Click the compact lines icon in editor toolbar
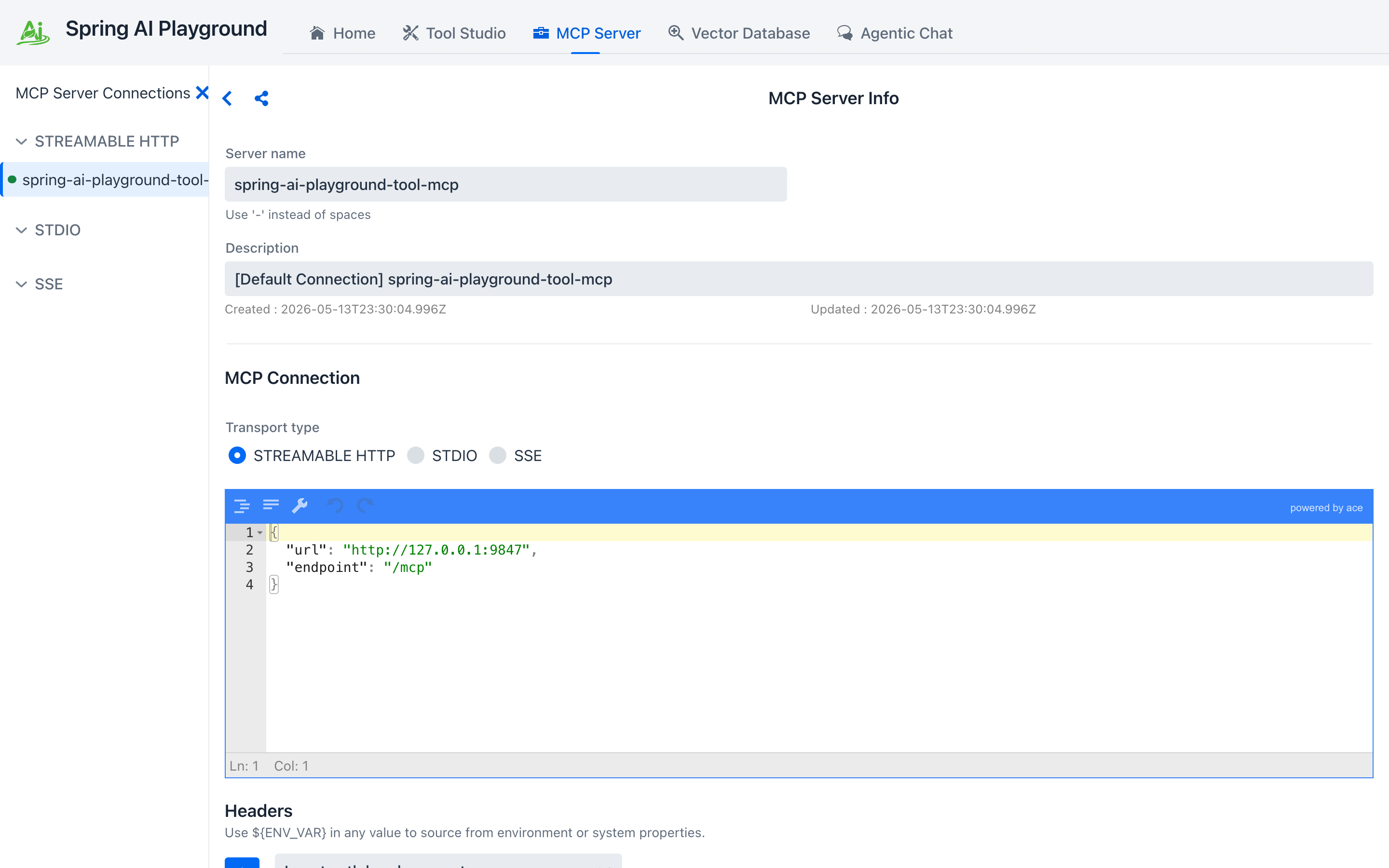Screen dimensions: 1389x868 (271, 506)
